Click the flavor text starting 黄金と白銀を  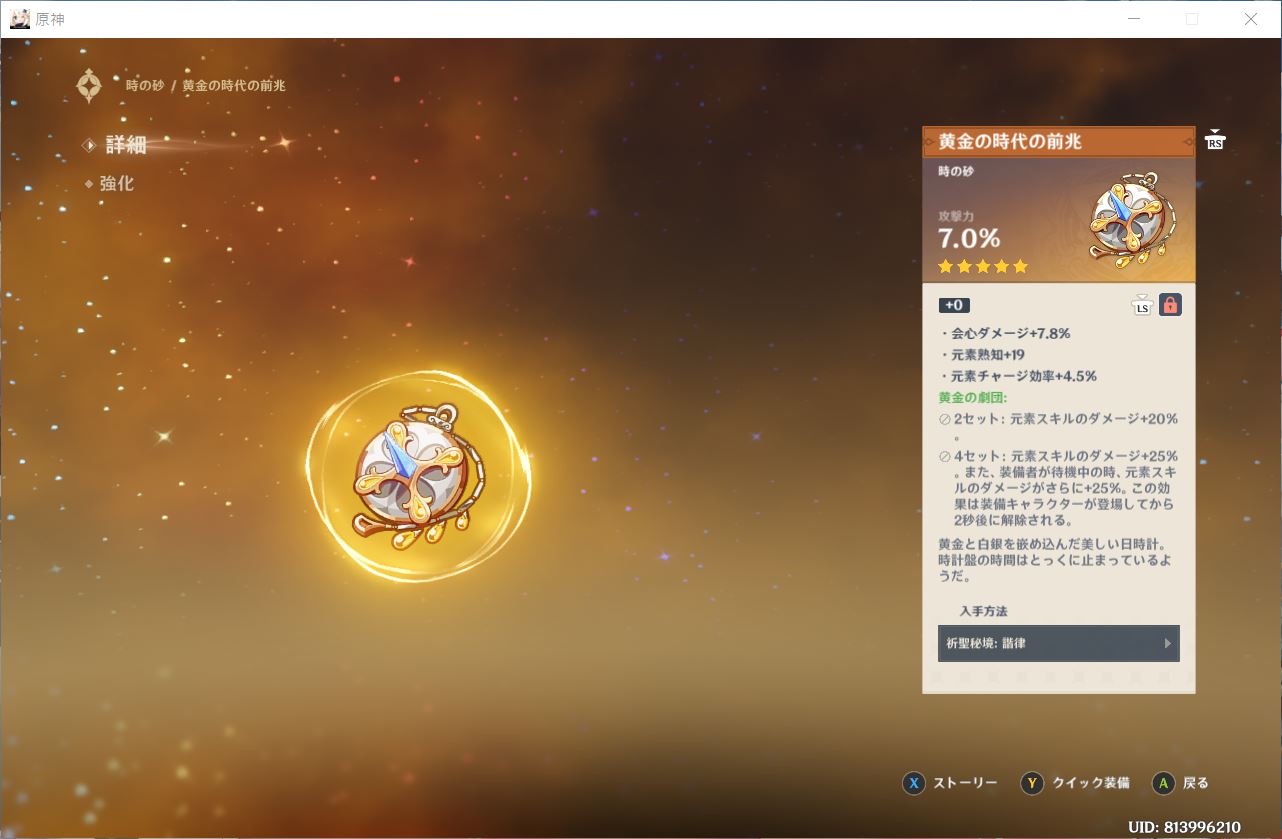click(1055, 560)
